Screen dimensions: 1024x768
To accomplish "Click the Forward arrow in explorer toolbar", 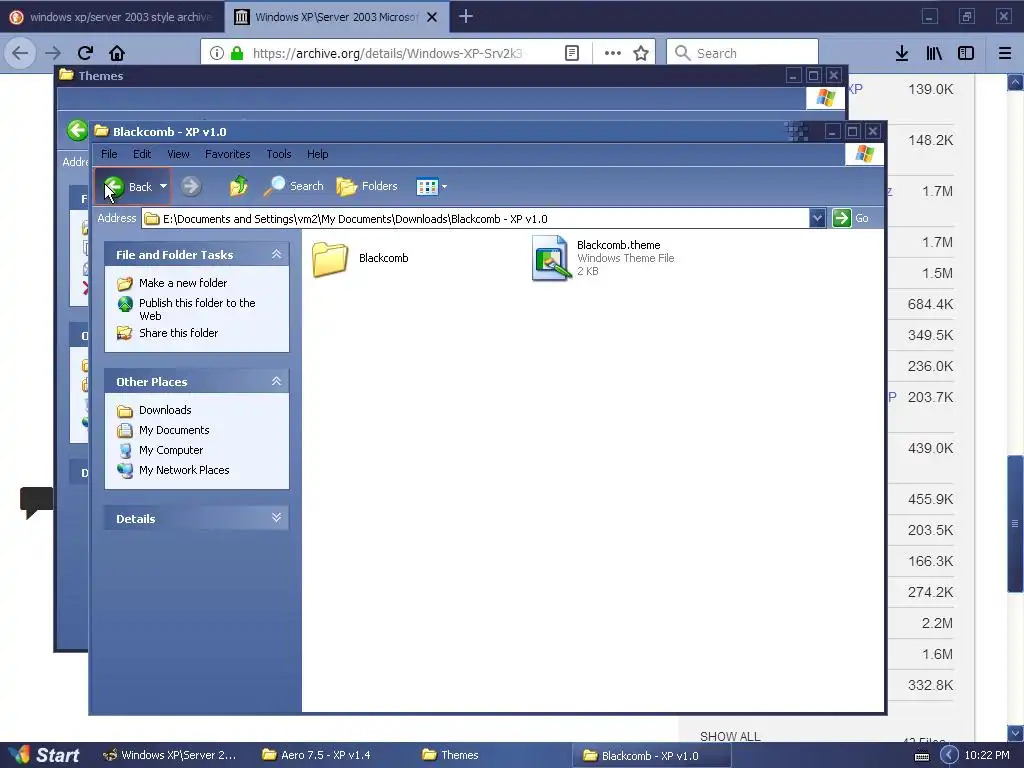I will click(191, 186).
